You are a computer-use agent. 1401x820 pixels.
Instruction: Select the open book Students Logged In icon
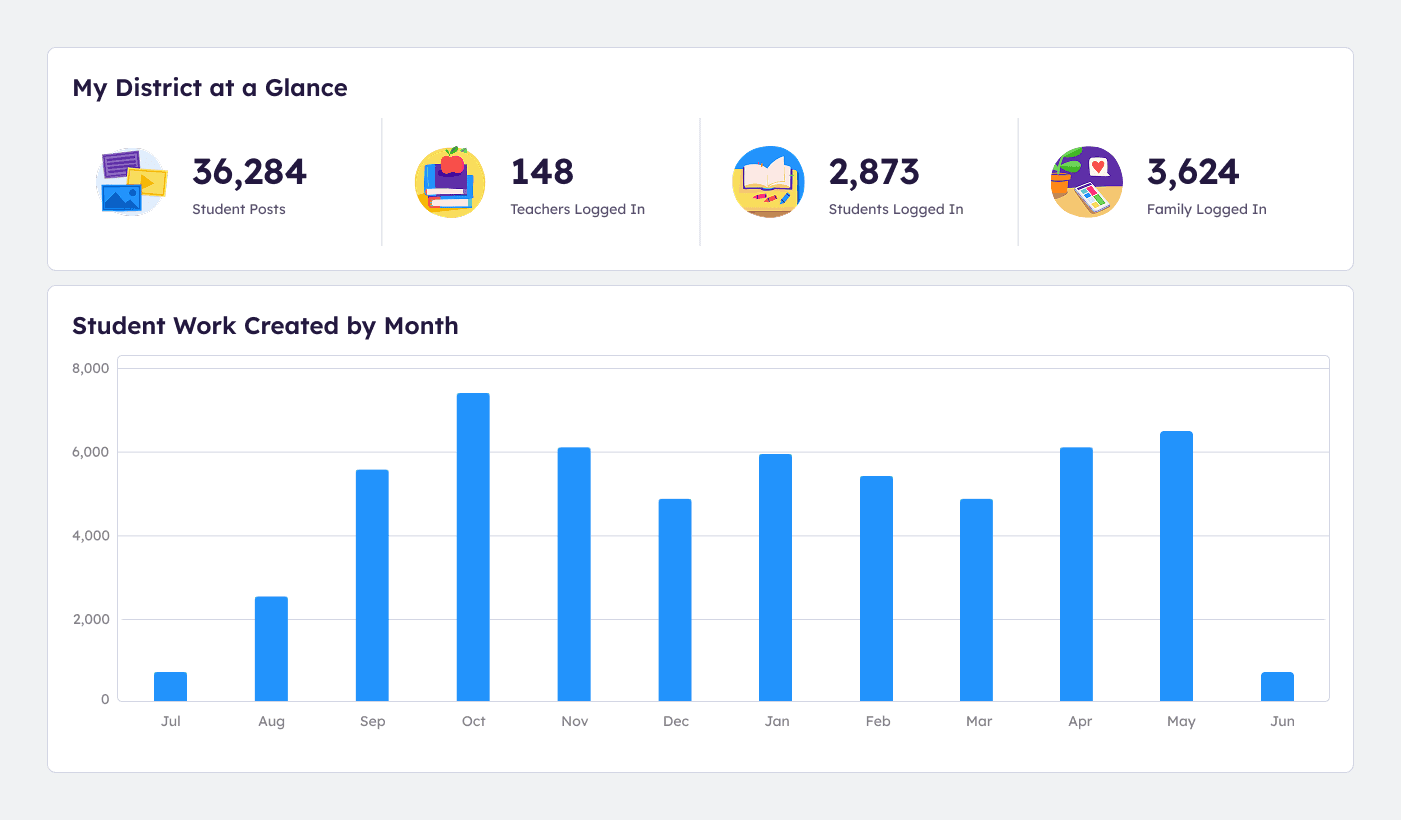pyautogui.click(x=769, y=182)
